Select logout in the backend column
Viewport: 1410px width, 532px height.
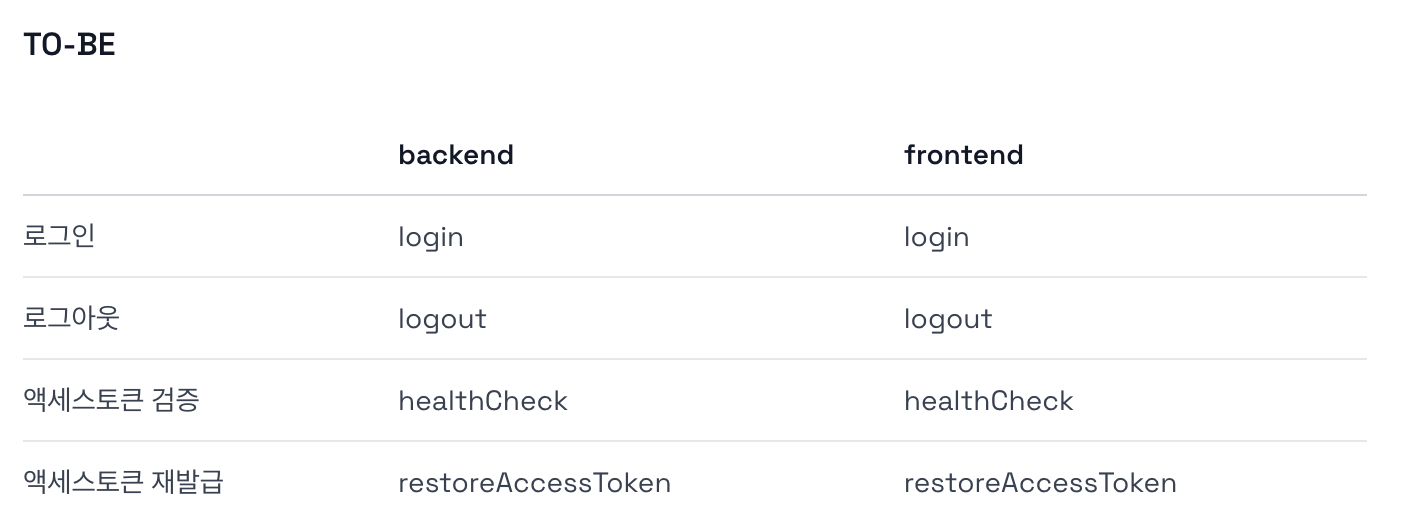(x=442, y=319)
